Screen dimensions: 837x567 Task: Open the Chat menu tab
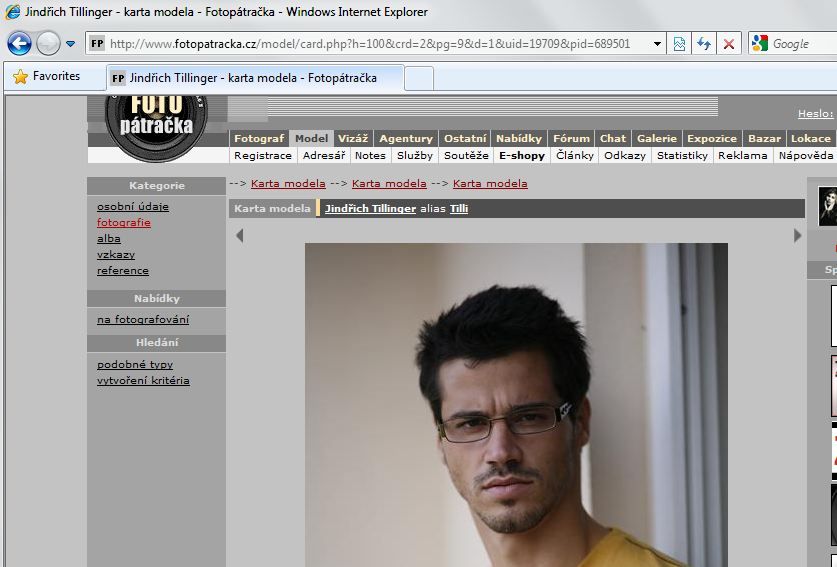click(x=613, y=138)
